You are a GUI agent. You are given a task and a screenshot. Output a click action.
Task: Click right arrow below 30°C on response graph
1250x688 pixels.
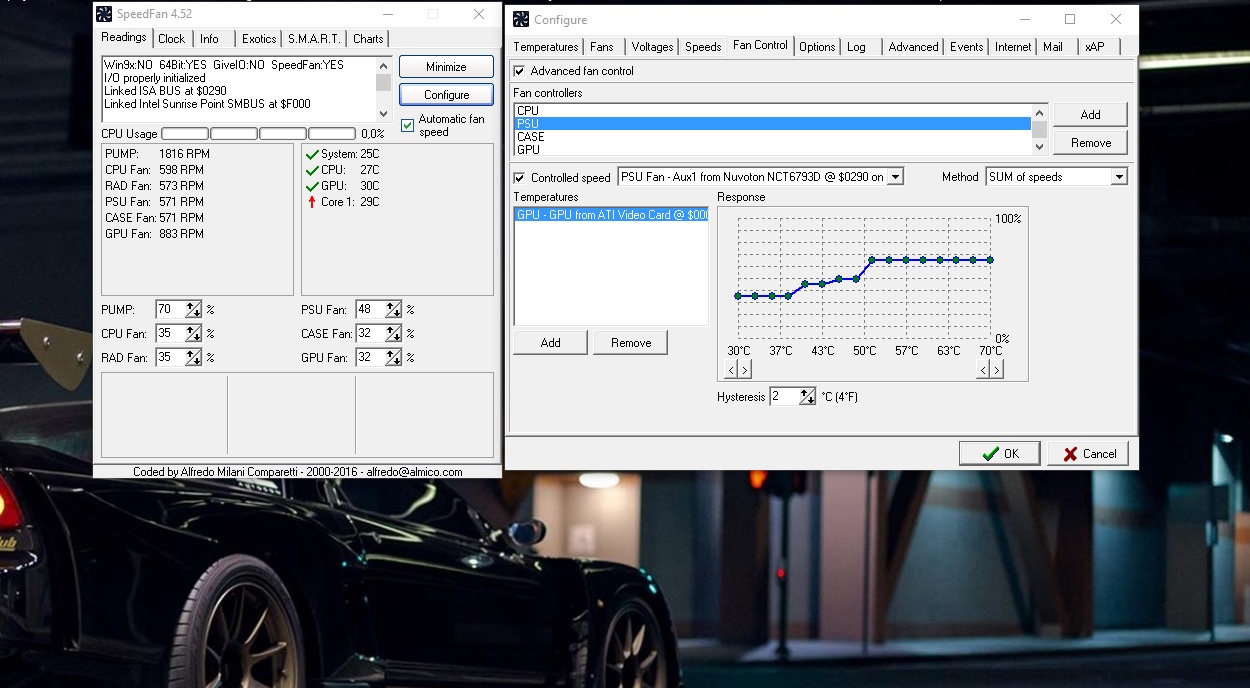(x=744, y=370)
